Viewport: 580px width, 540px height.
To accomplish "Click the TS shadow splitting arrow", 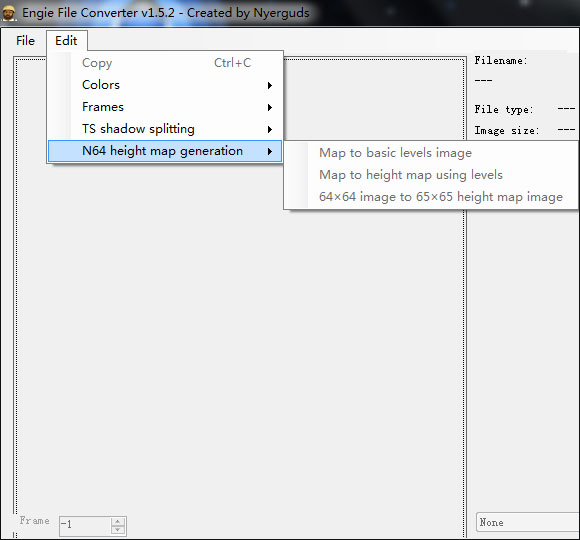I will (270, 129).
